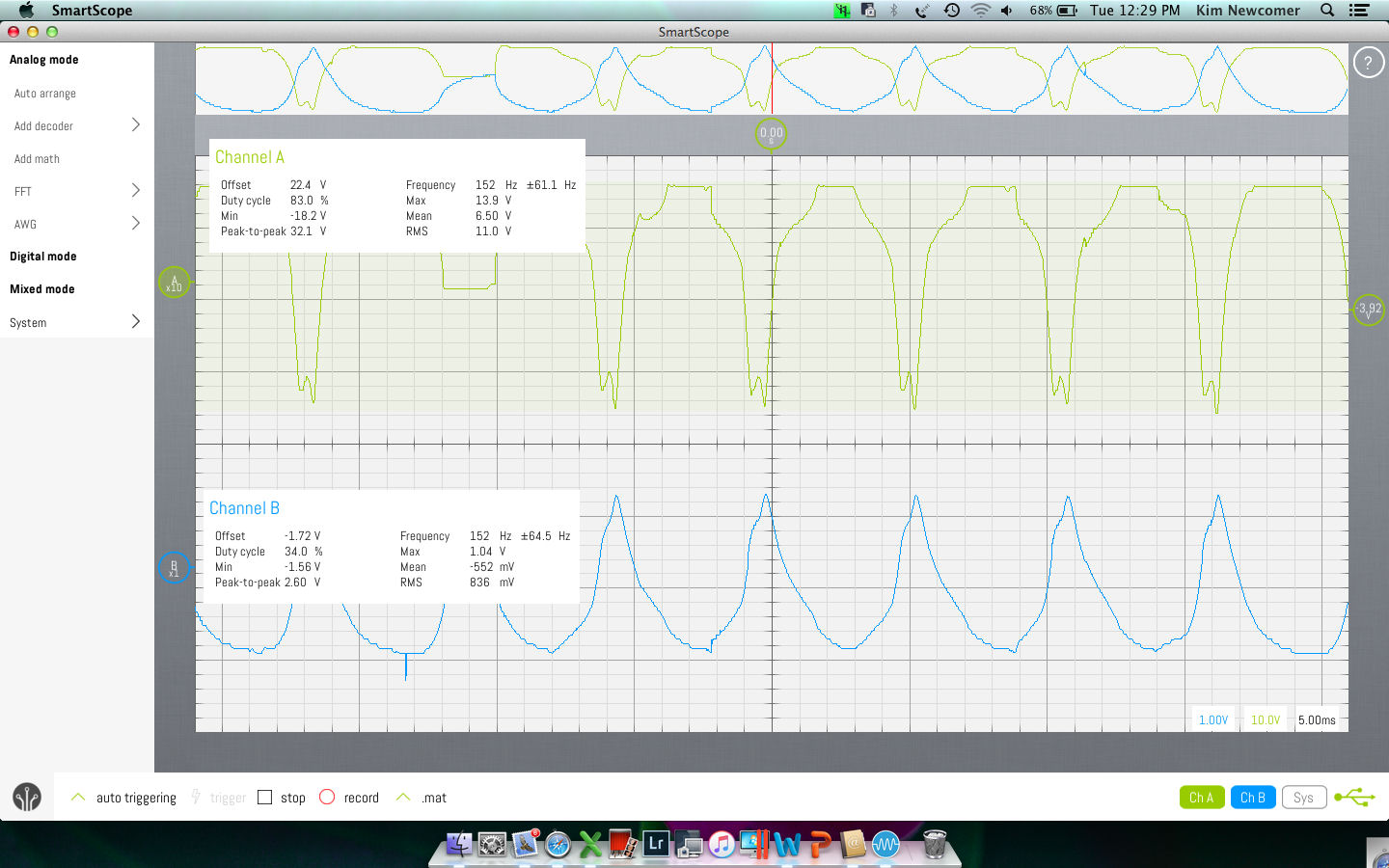
Task: Click the Channel A offset handle
Action: (x=174, y=283)
